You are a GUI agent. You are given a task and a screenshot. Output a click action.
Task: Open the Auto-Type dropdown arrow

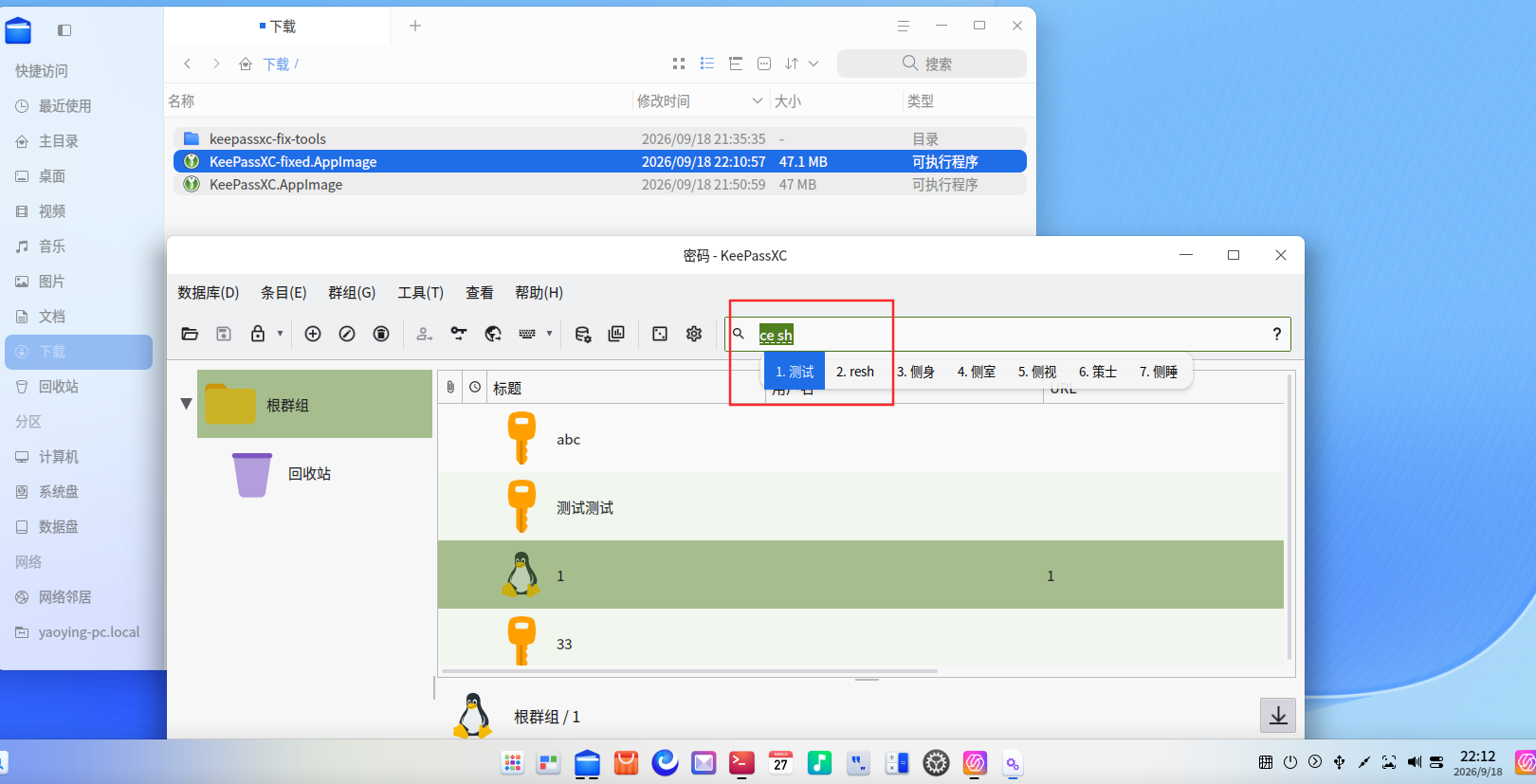click(549, 334)
